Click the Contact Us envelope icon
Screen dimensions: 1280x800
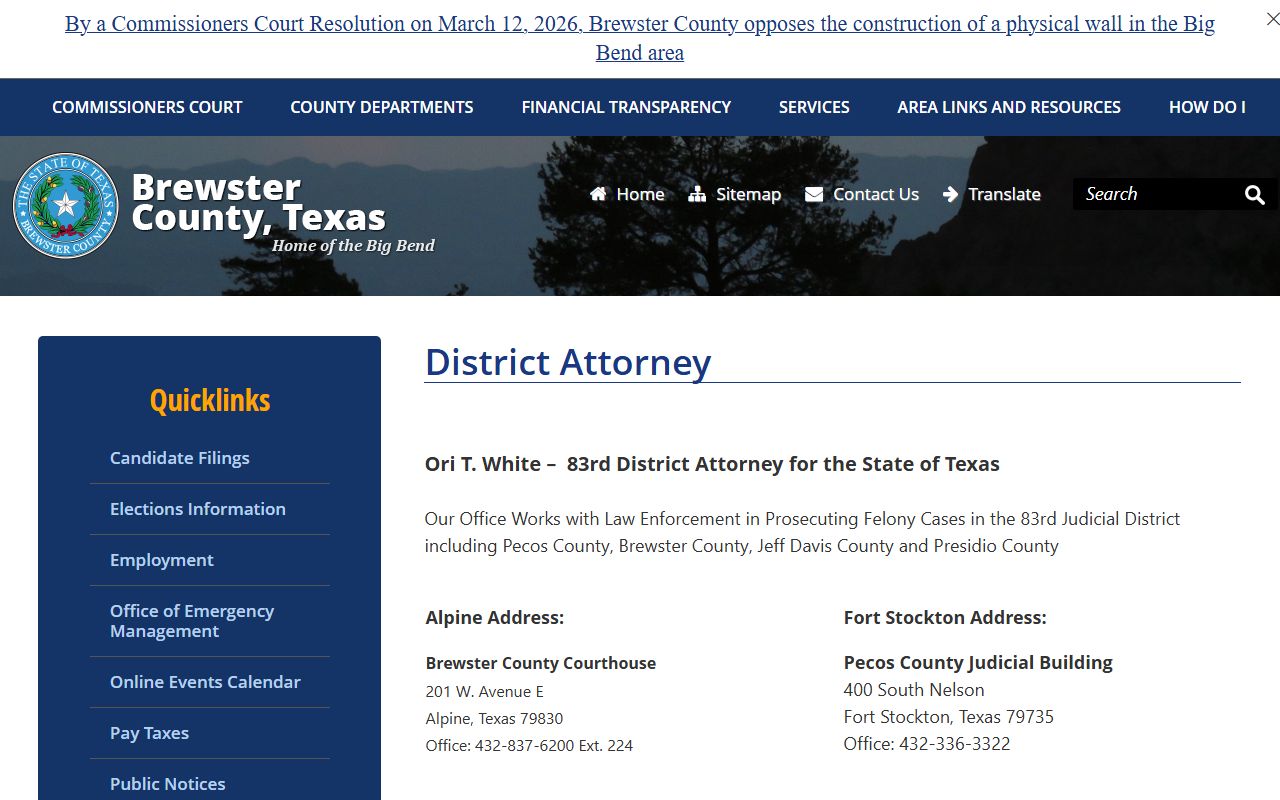pos(814,194)
